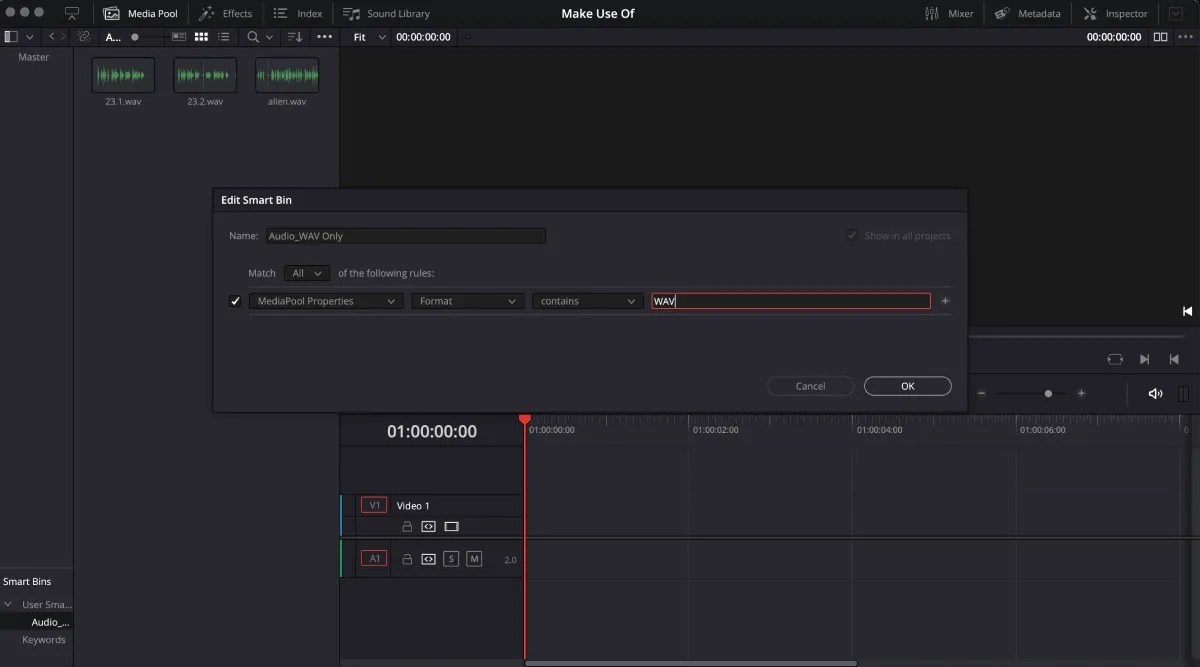The image size is (1200, 667).
Task: Solo the A1 audio track
Action: click(452, 559)
